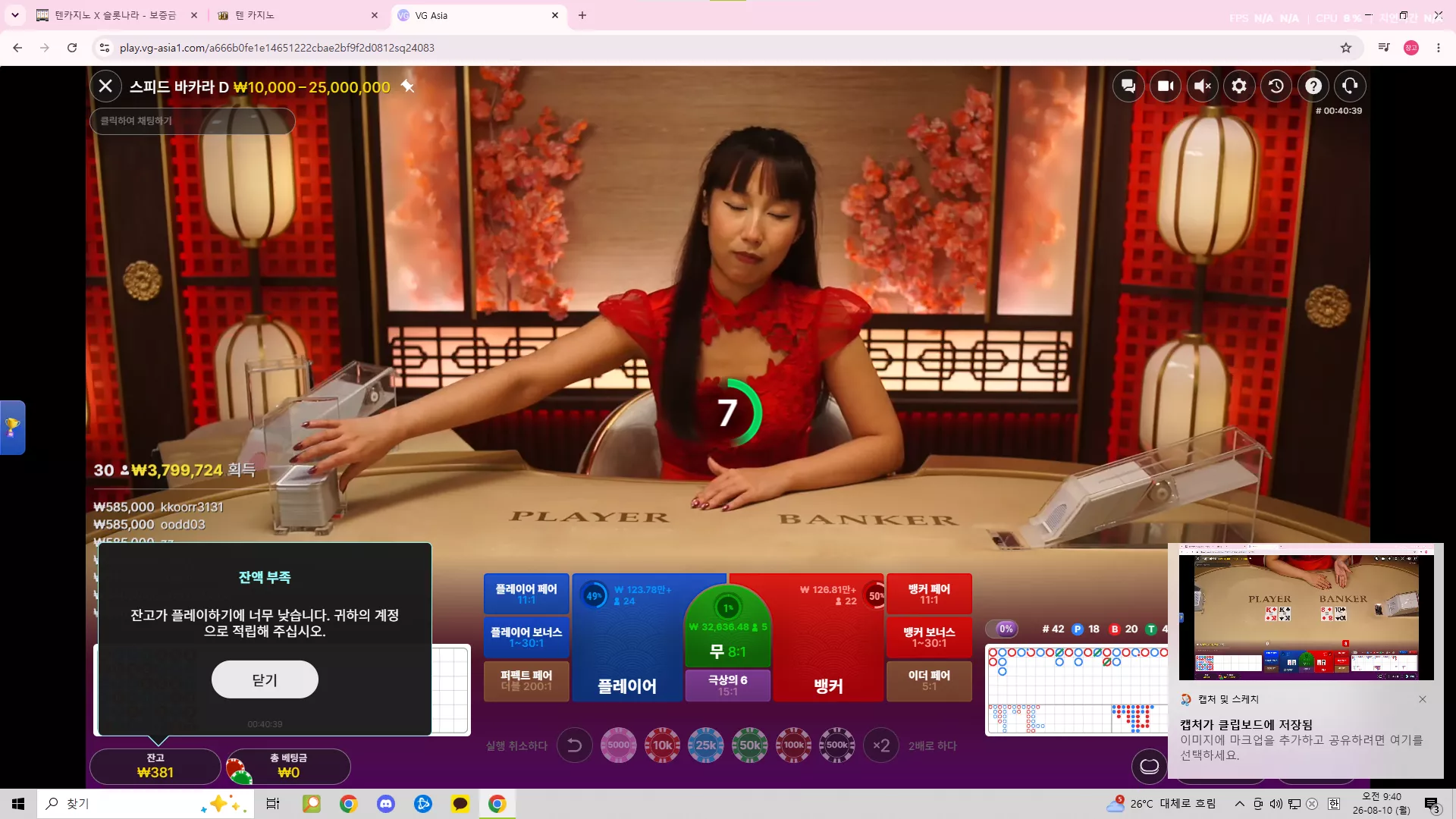Dismiss the insufficient balance dialog with 닫기
This screenshot has width=1456, height=819.
click(x=265, y=679)
